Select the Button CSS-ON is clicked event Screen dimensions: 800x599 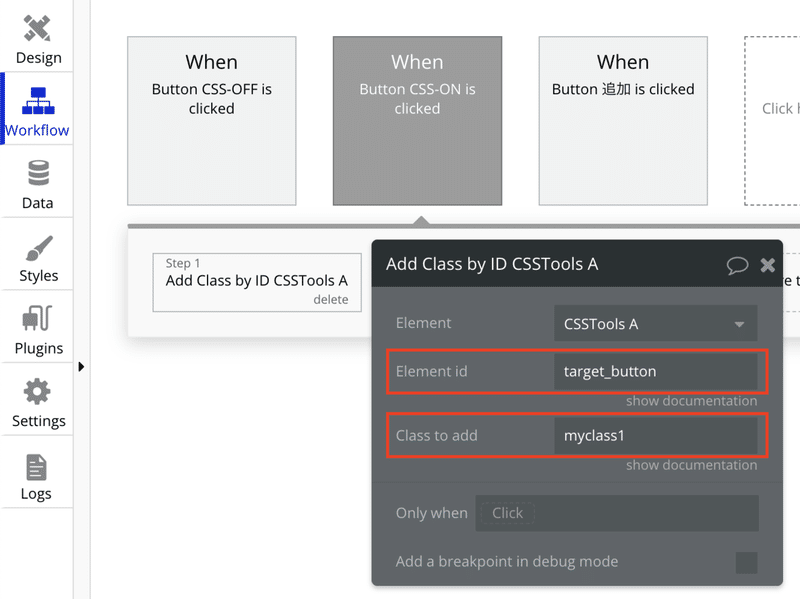click(x=417, y=121)
